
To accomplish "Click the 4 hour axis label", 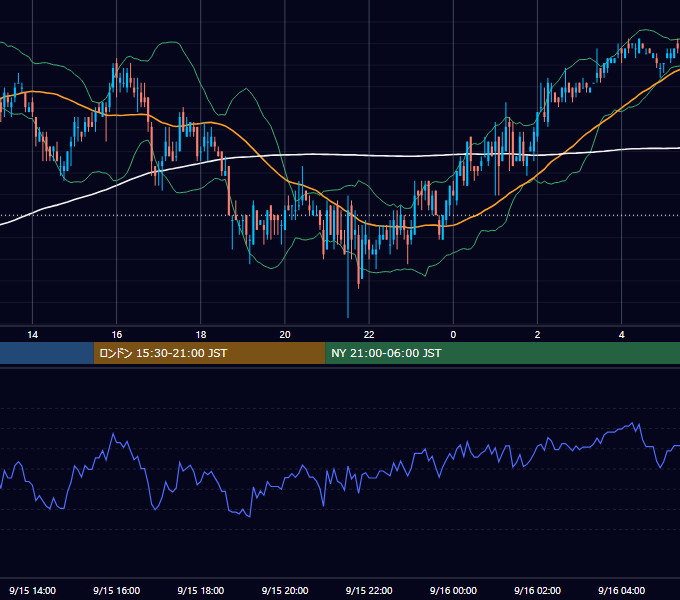I will pos(621,335).
